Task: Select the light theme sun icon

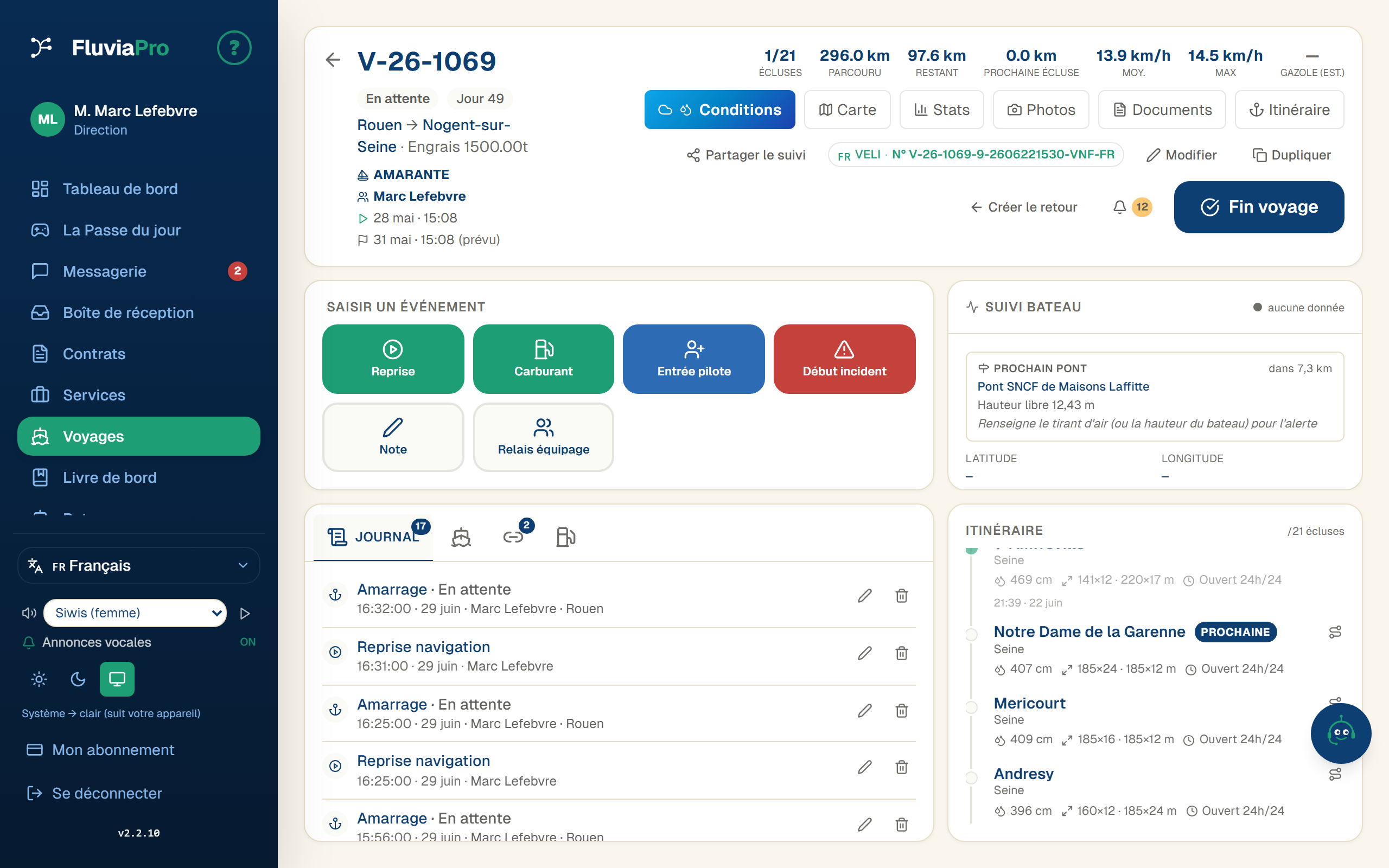Action: pyautogui.click(x=39, y=679)
